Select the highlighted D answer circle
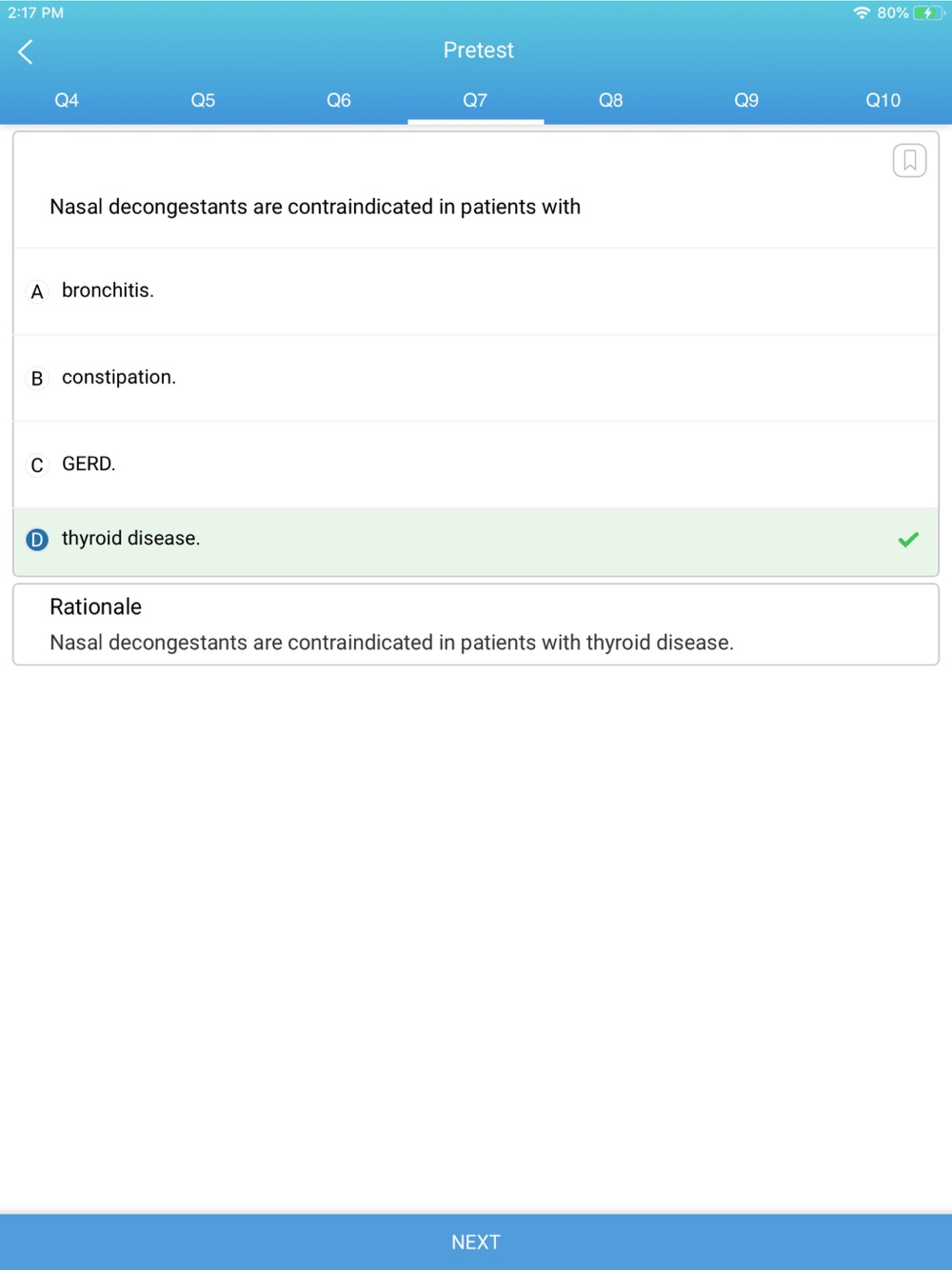 click(x=37, y=540)
